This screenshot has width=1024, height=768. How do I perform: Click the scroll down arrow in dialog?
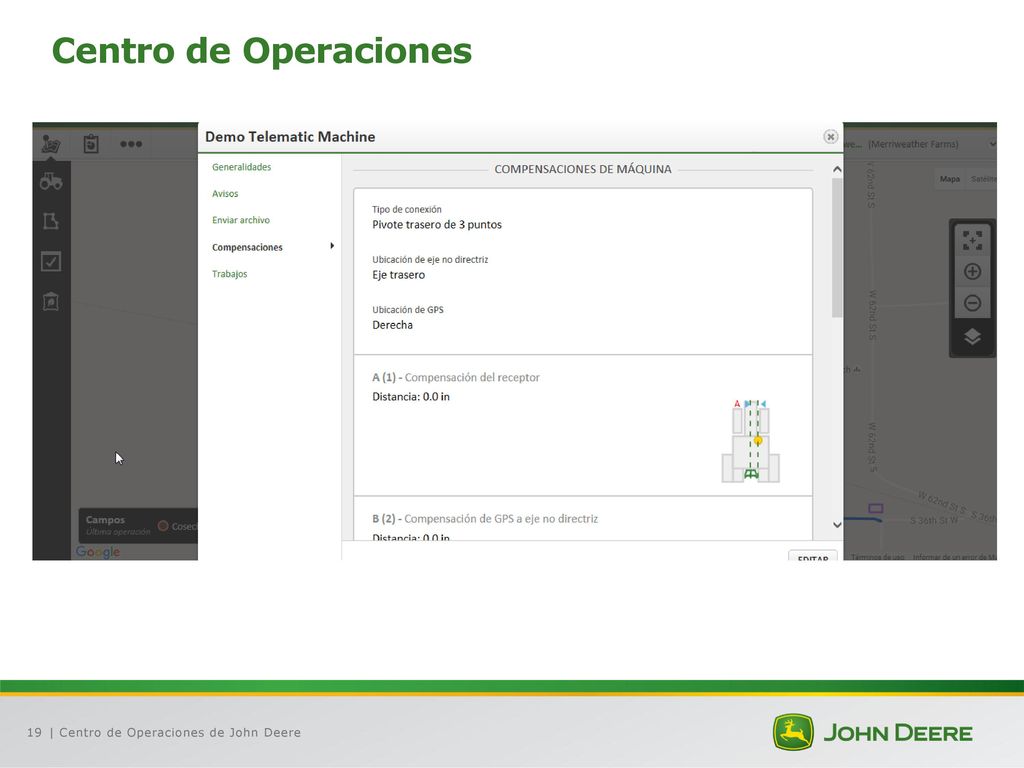coord(837,525)
